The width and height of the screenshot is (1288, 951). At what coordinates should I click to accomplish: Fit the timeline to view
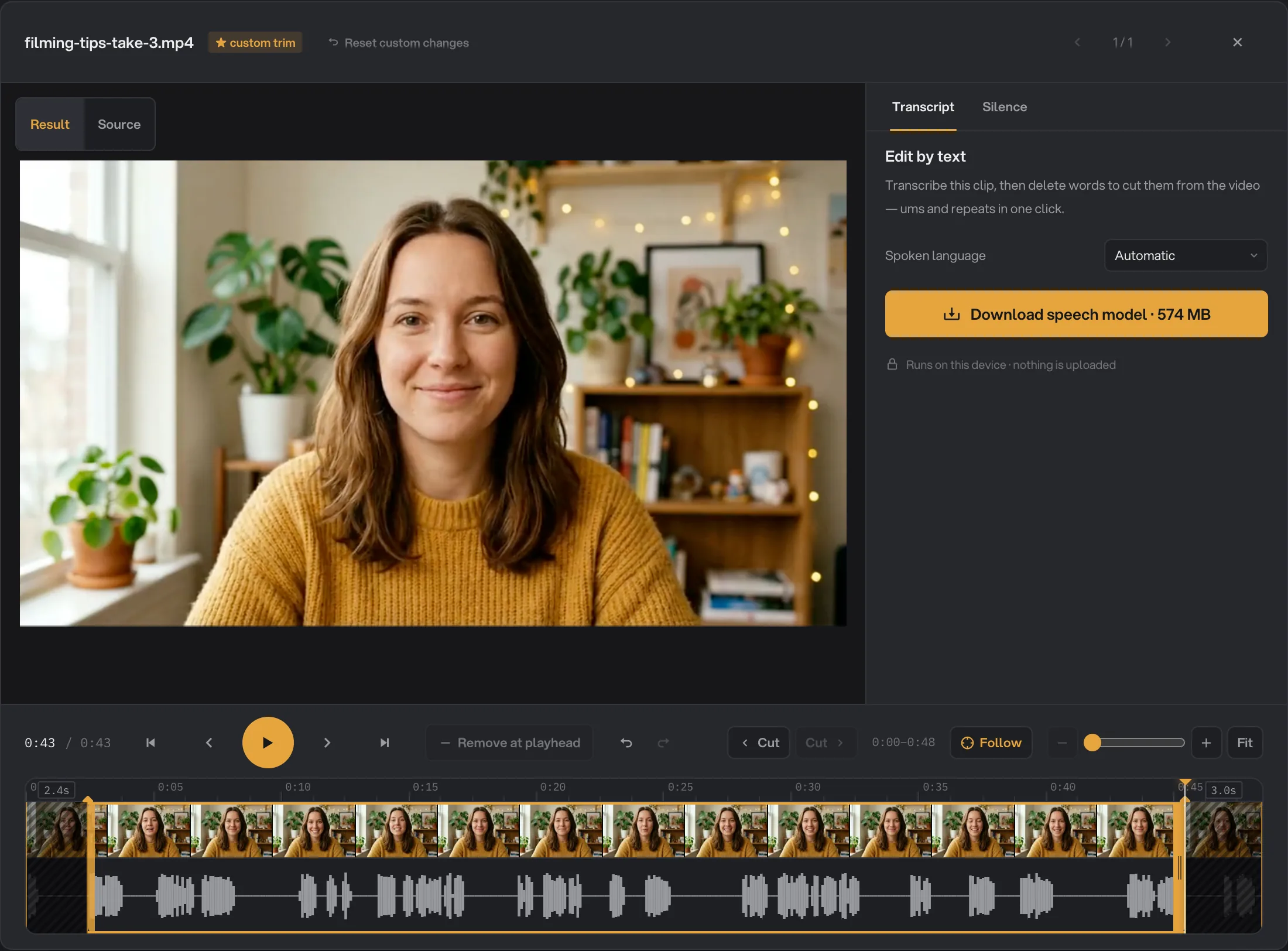[1245, 743]
